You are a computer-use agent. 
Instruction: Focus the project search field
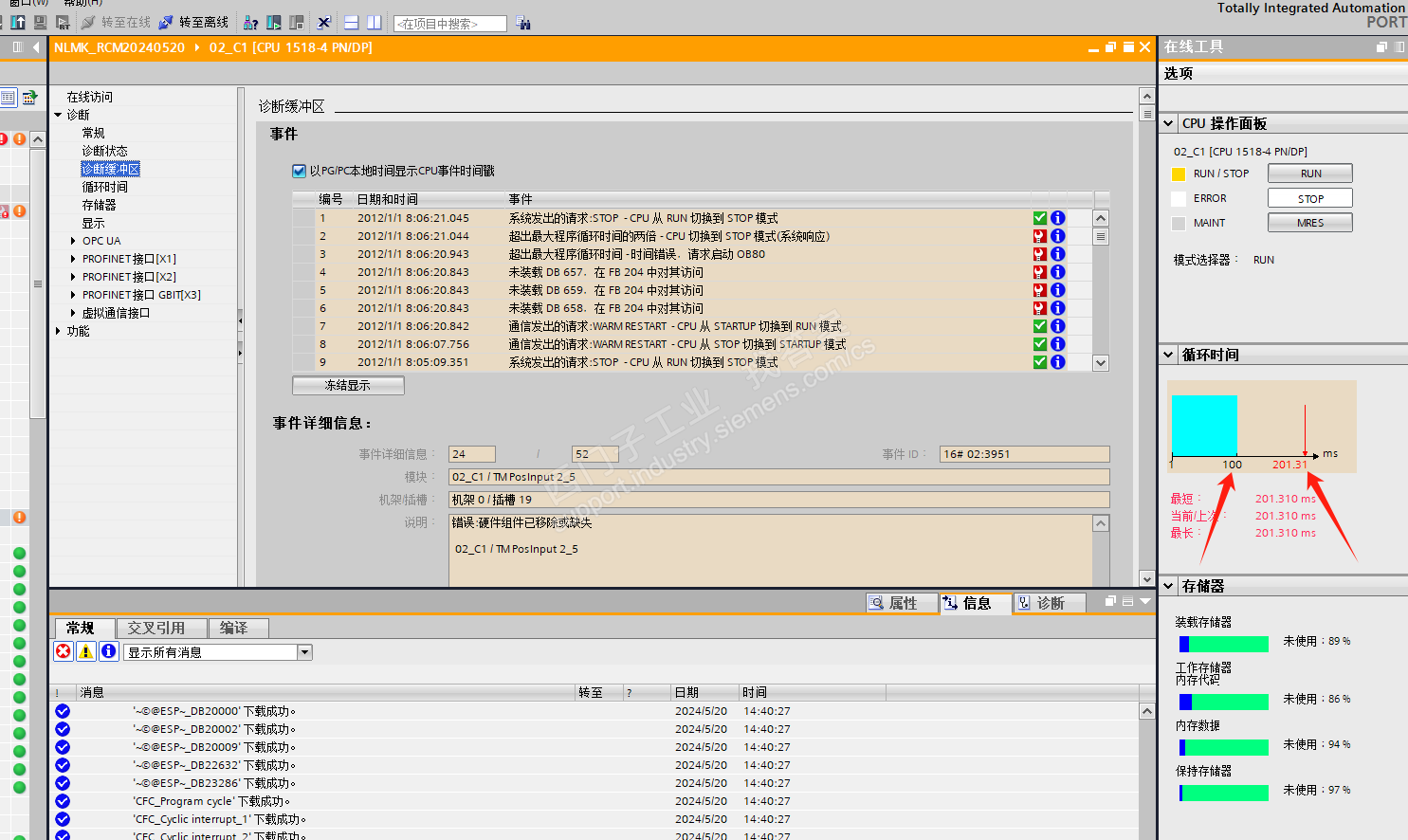pos(450,24)
